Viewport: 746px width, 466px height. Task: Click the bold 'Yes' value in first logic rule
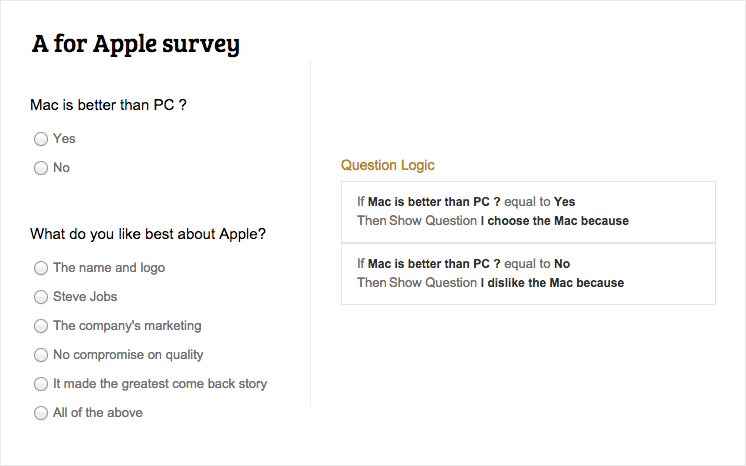564,202
